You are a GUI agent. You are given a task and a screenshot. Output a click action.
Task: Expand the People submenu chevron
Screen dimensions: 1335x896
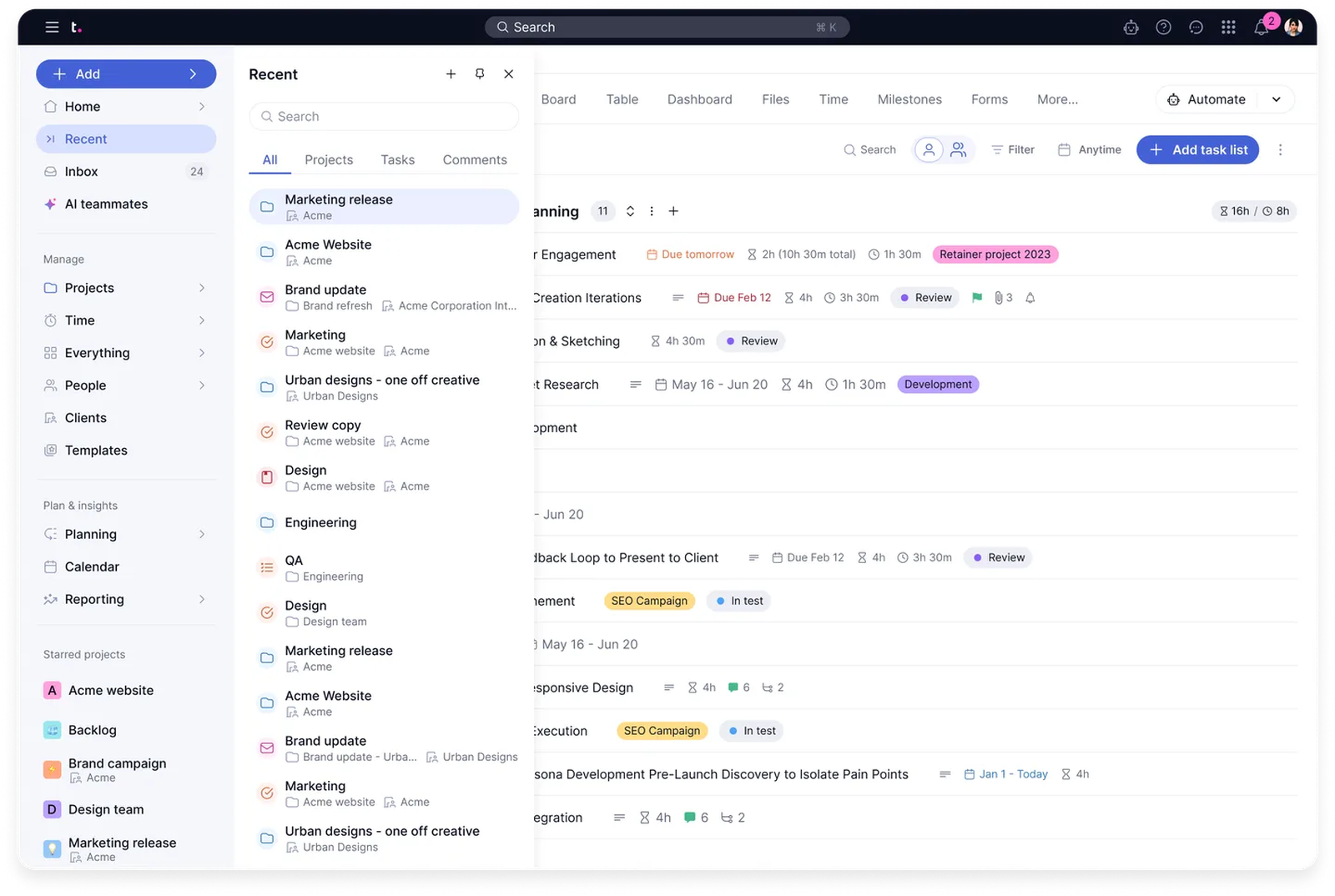(x=202, y=386)
